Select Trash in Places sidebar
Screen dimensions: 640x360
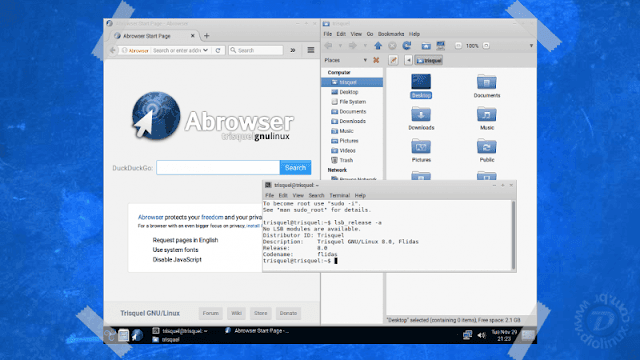pos(352,160)
